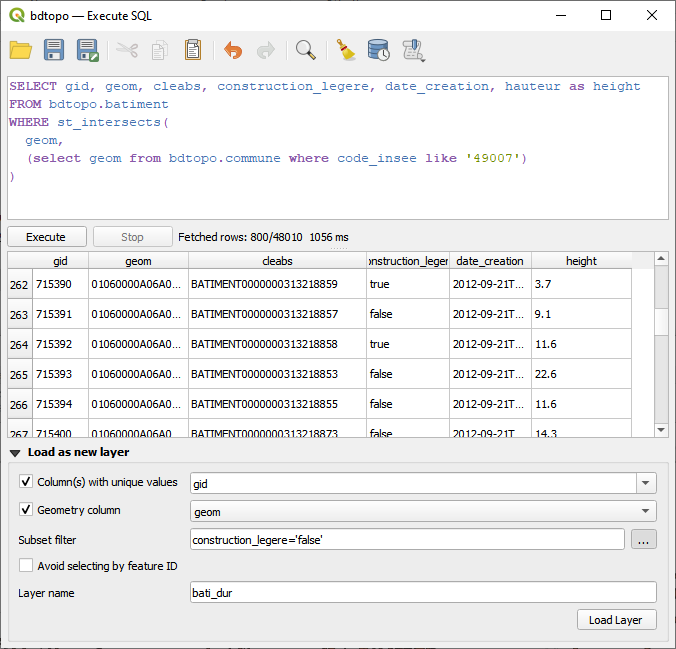
Task: Open Find and Replace magnifier
Action: point(306,50)
